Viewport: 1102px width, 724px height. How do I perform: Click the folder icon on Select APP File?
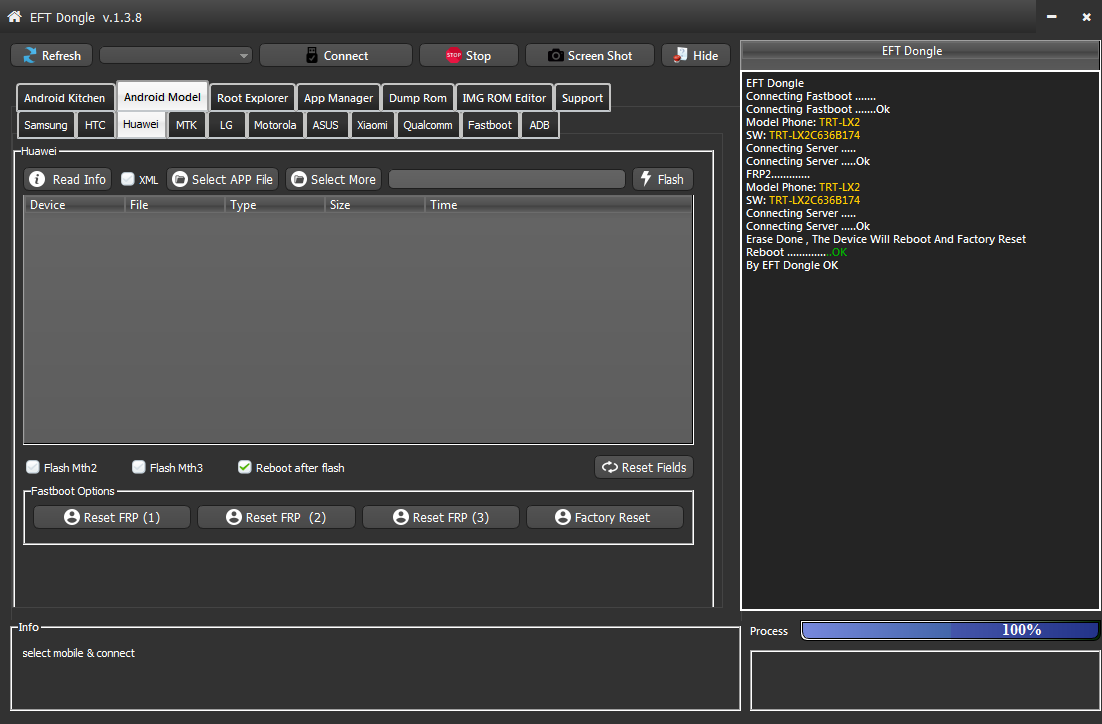[180, 179]
